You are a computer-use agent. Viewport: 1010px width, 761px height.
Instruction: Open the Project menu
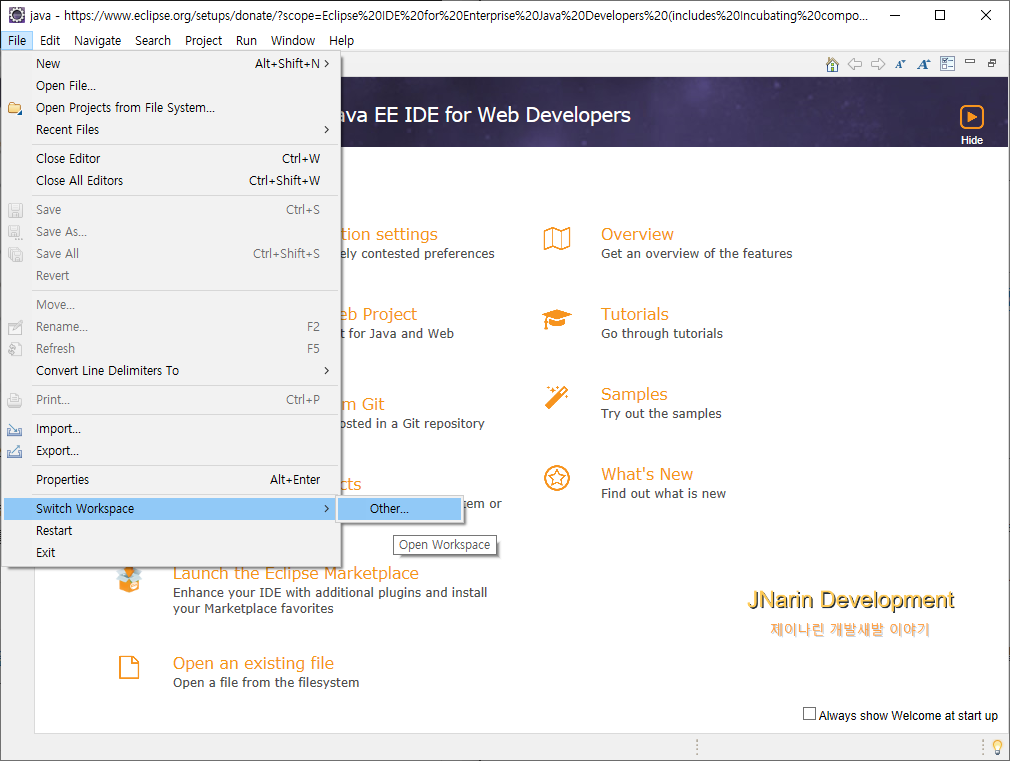(203, 41)
